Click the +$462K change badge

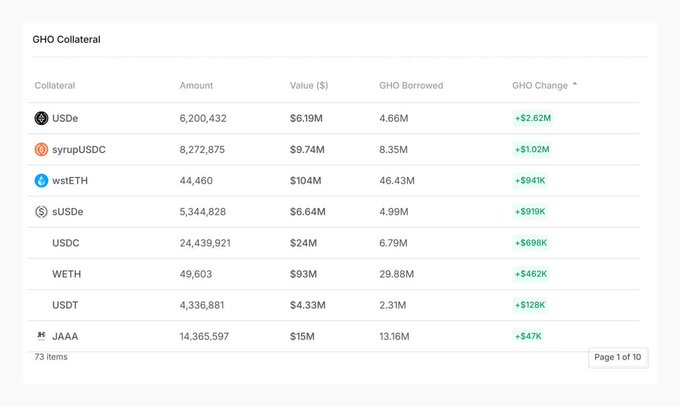(x=531, y=274)
